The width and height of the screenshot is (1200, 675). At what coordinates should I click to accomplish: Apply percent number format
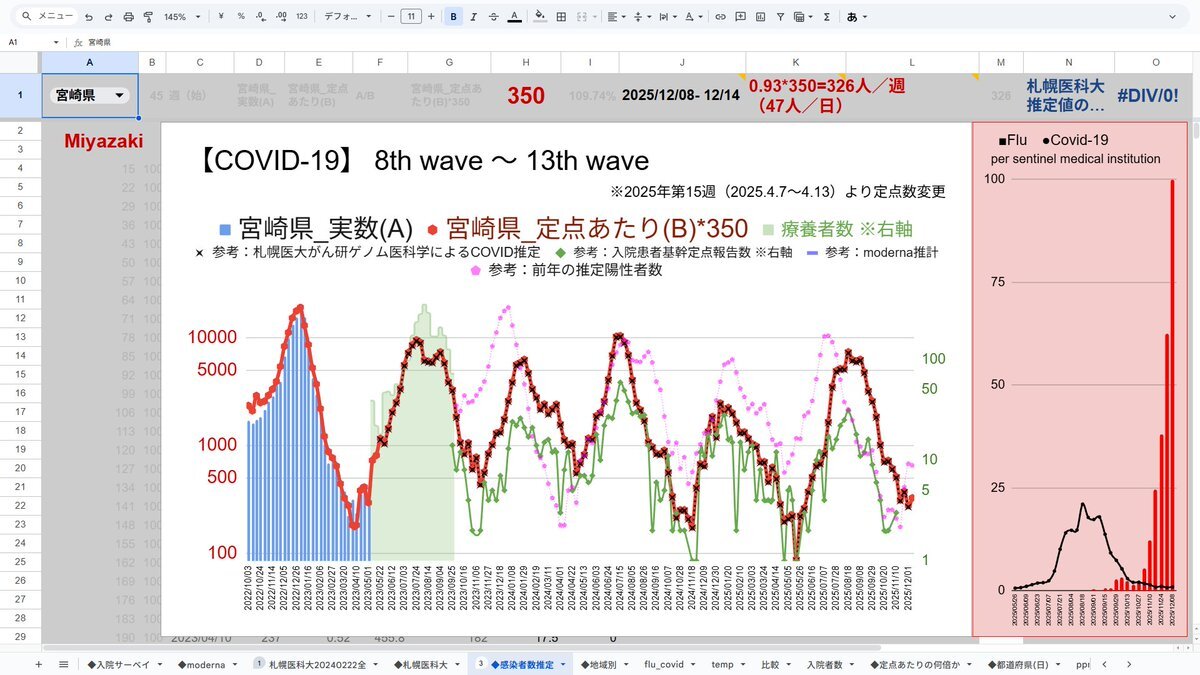pyautogui.click(x=241, y=17)
